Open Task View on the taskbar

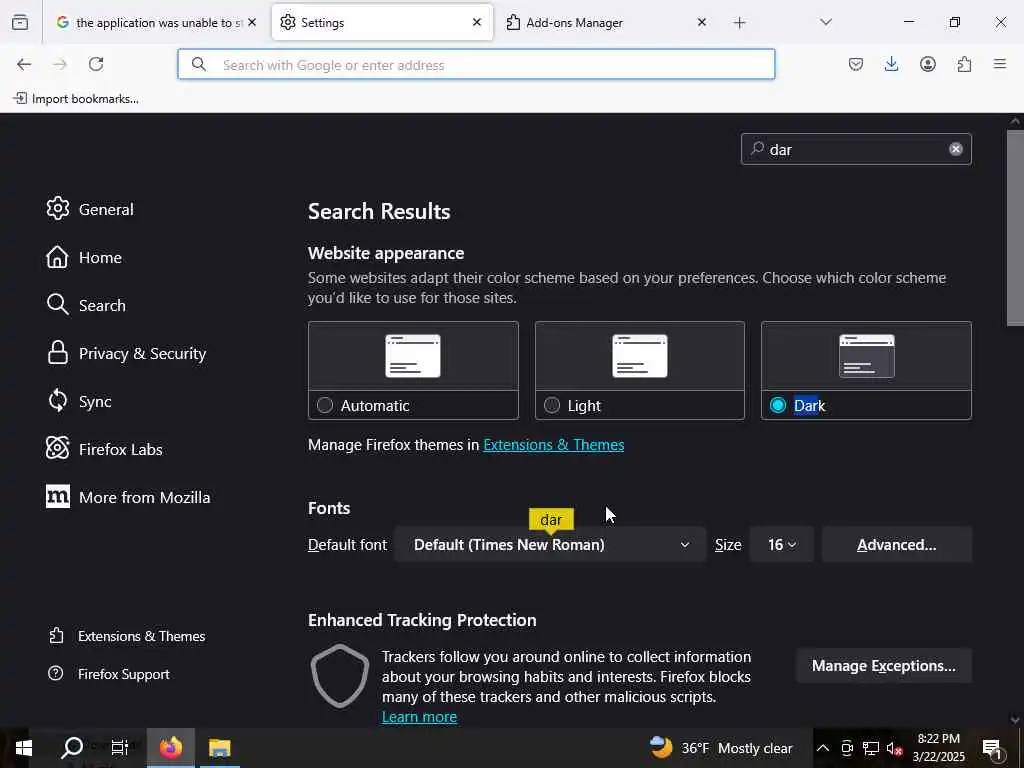pyautogui.click(x=120, y=748)
